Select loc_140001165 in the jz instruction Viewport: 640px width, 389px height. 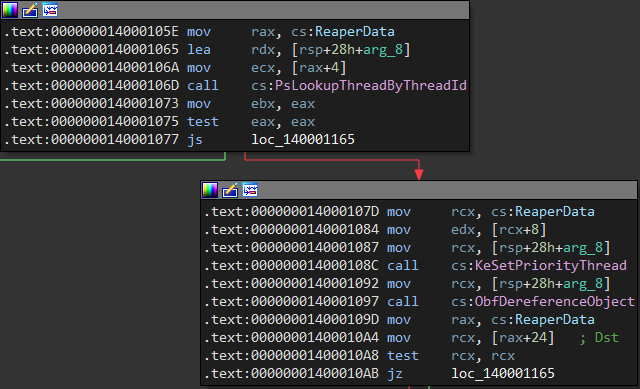coord(503,373)
